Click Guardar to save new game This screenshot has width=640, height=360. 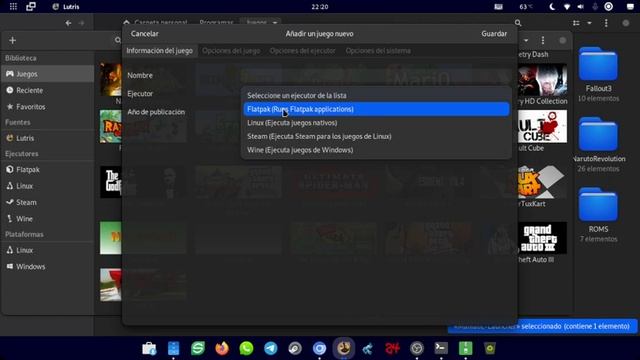(494, 34)
